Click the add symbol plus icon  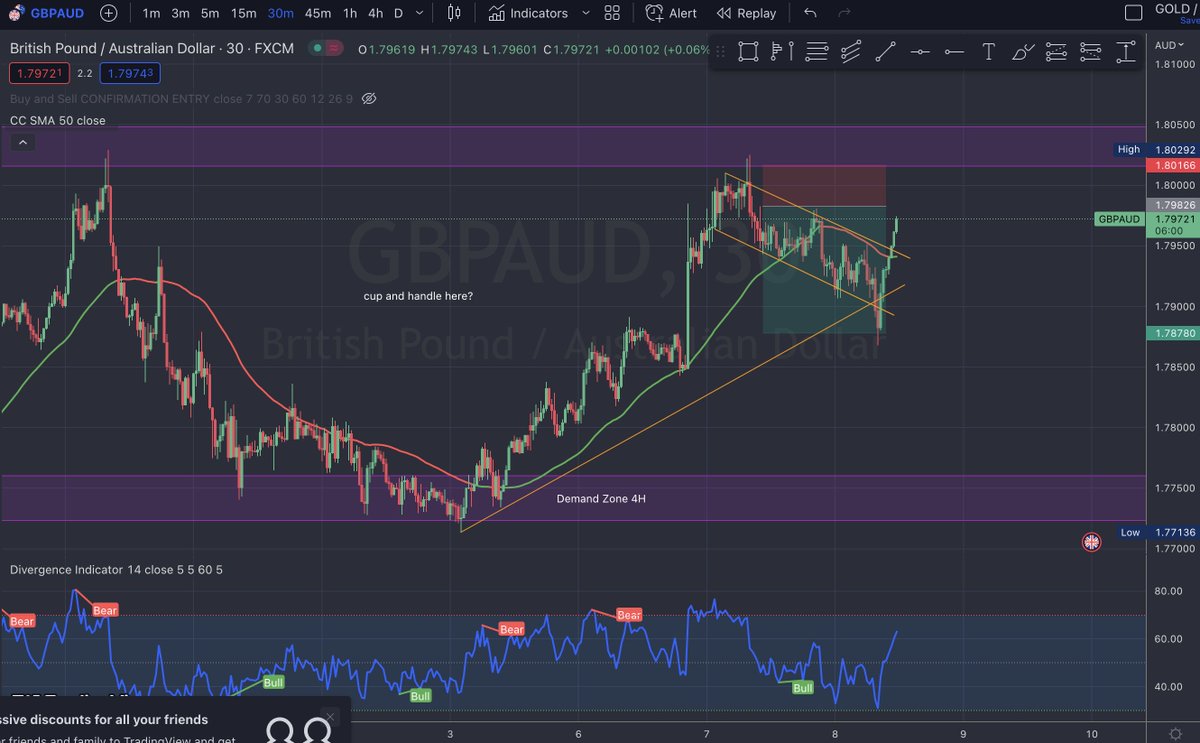pos(109,13)
